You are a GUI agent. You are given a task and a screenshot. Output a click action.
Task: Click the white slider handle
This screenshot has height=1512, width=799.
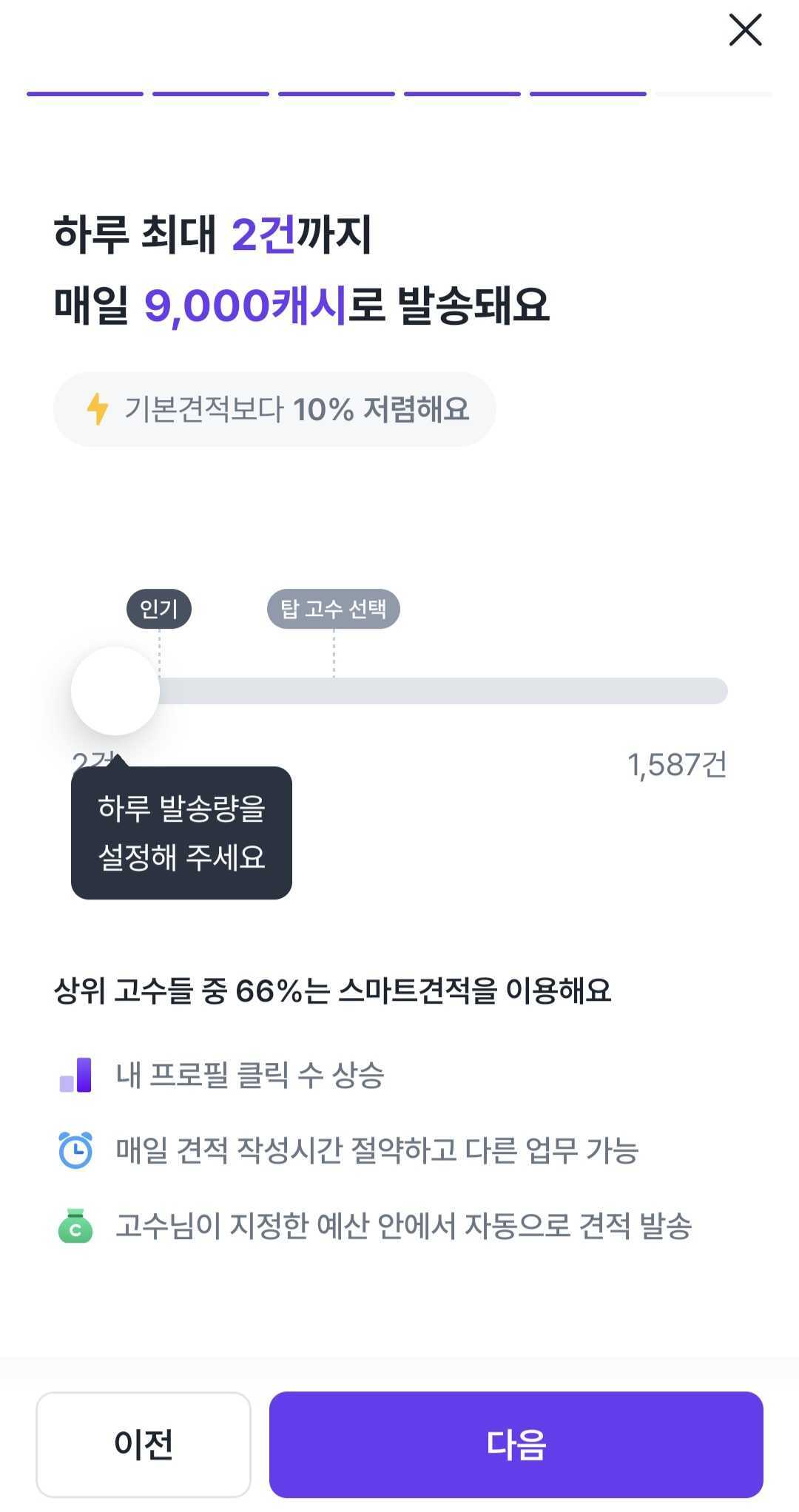115,691
